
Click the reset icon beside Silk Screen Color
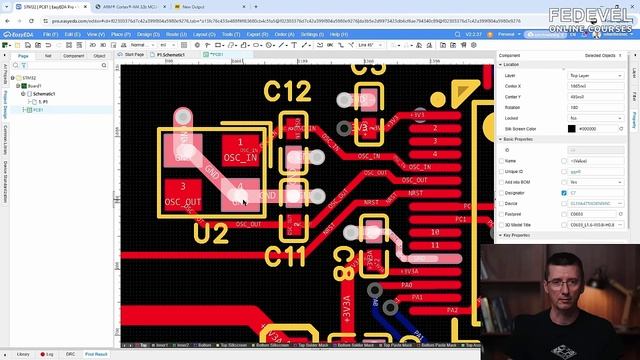[x=621, y=129]
